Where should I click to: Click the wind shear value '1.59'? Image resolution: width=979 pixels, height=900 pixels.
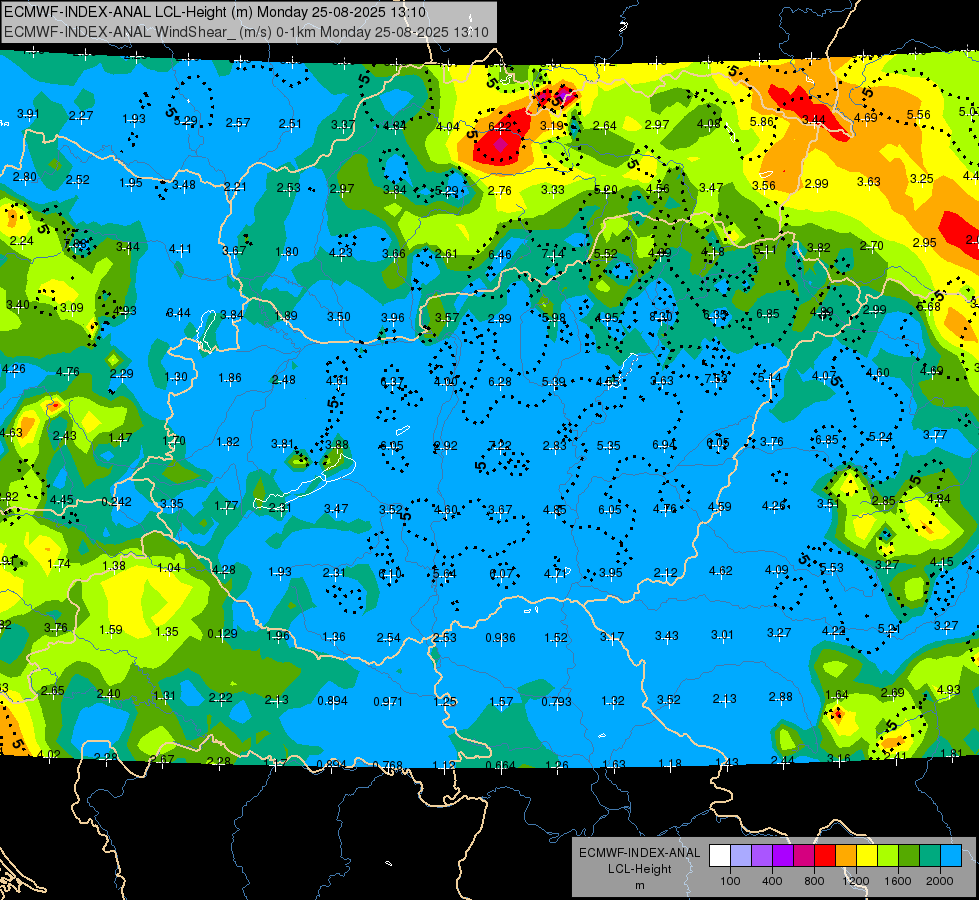tap(111, 630)
